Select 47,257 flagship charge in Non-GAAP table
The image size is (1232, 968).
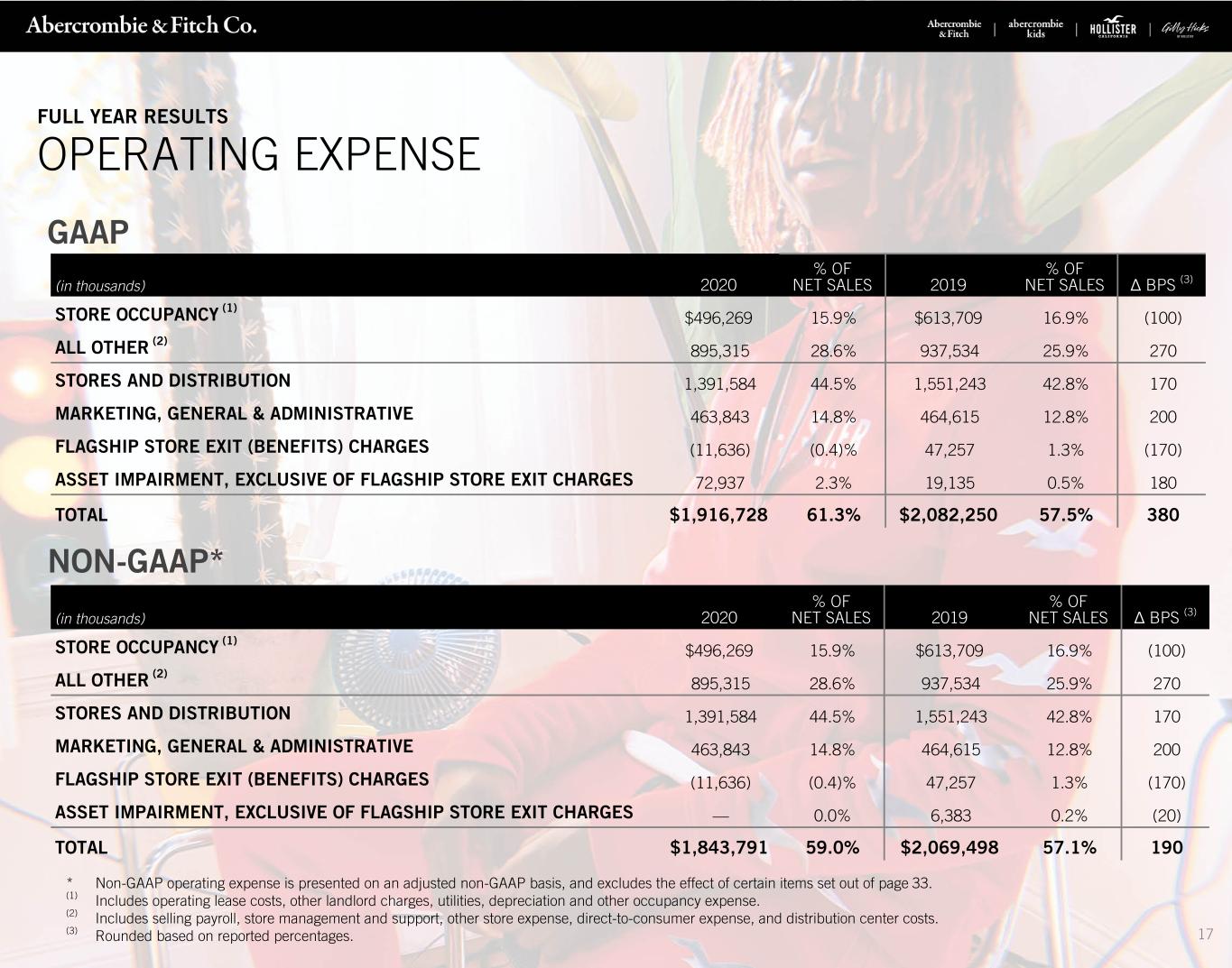(x=950, y=782)
